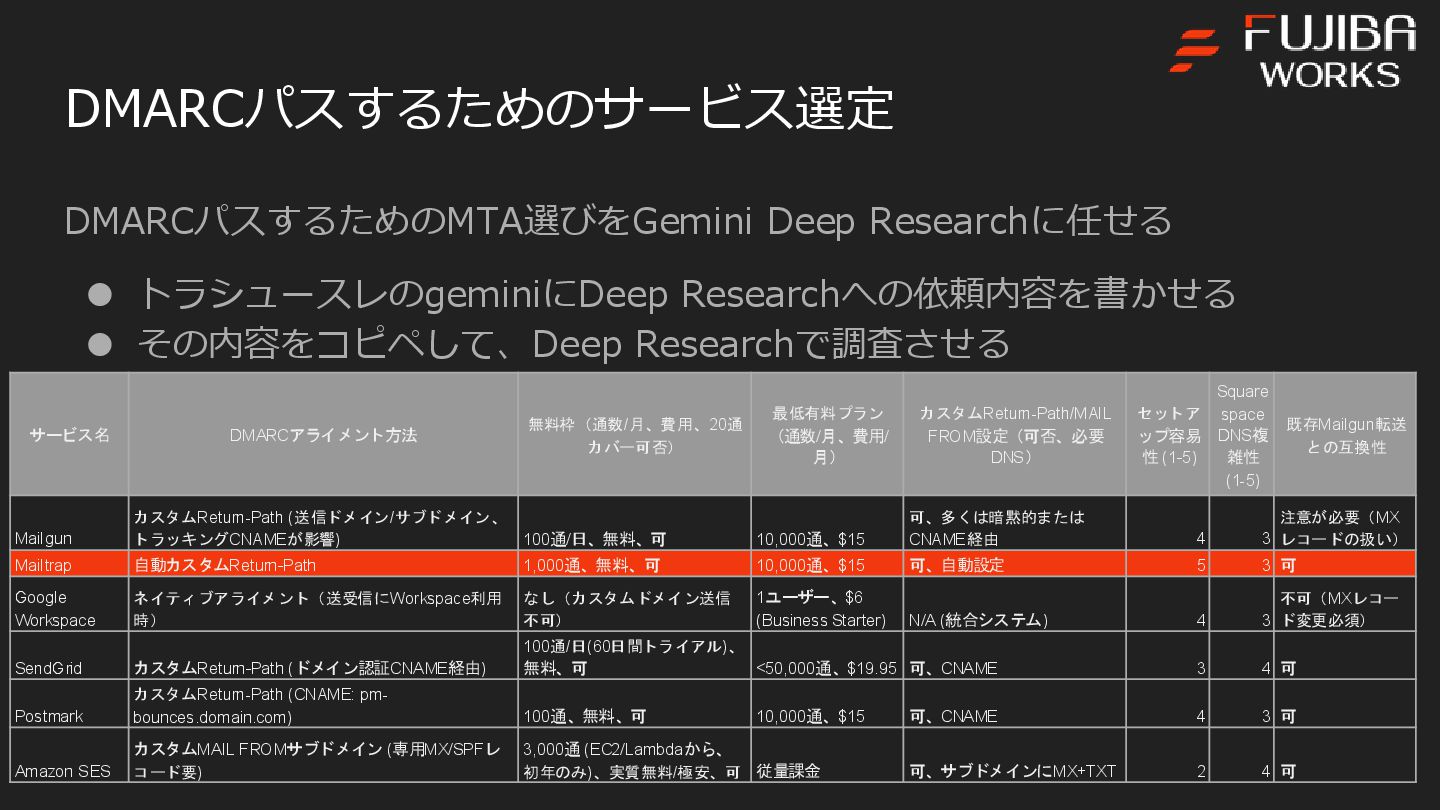Click the 'セットアップ容易性 (1-5)' header
Image resolution: width=1440 pixels, height=810 pixels.
pyautogui.click(x=1168, y=435)
